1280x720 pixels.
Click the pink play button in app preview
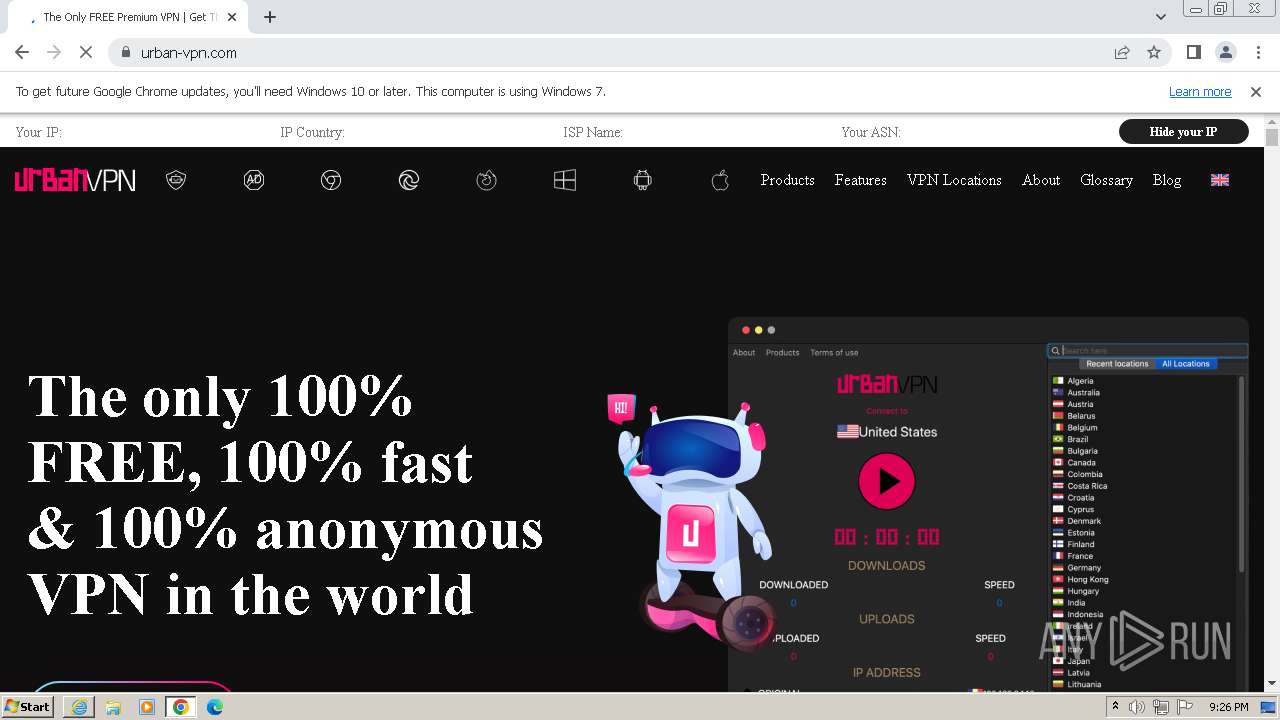pos(887,482)
